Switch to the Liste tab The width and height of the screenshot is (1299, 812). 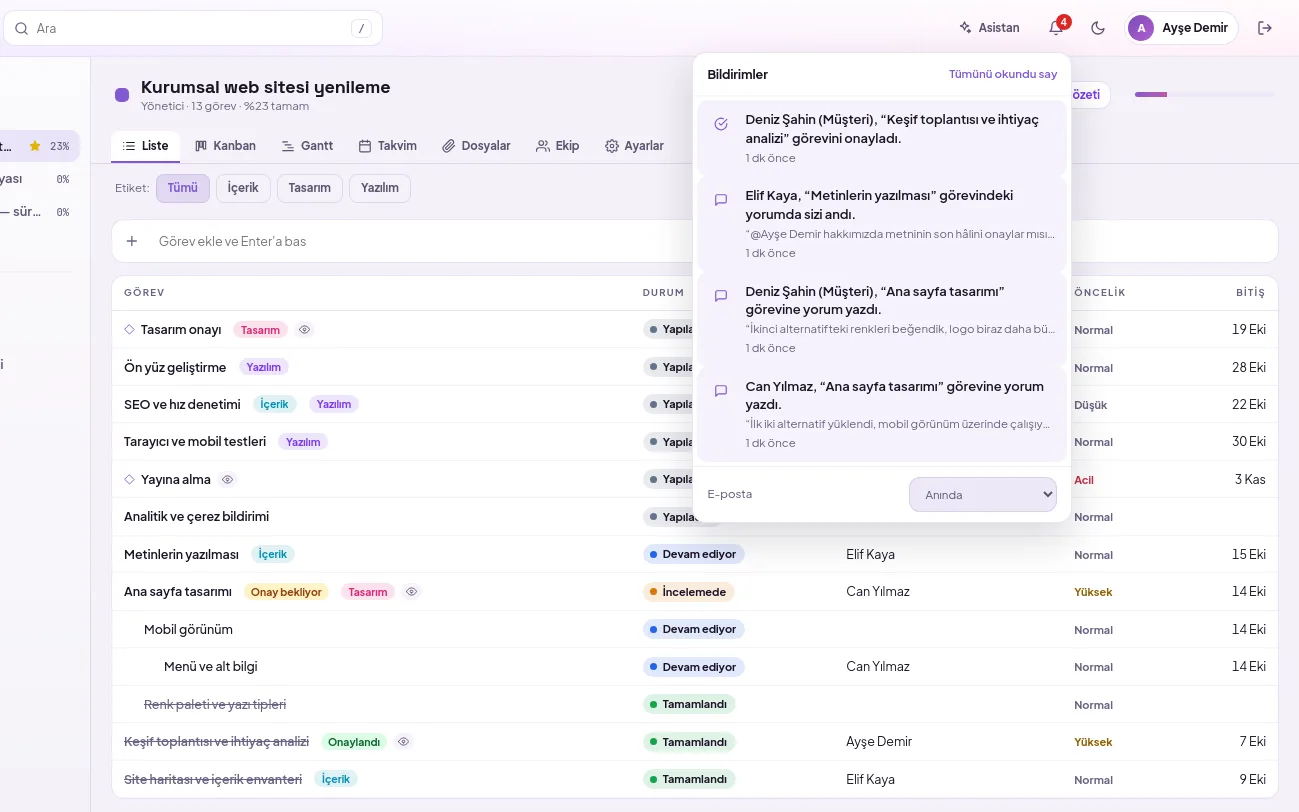146,146
